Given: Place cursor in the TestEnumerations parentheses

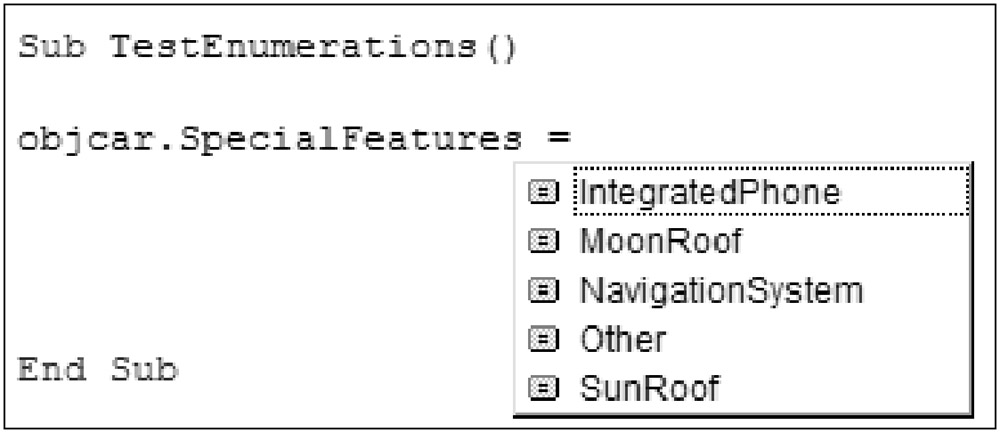Looking at the screenshot, I should click(x=494, y=48).
